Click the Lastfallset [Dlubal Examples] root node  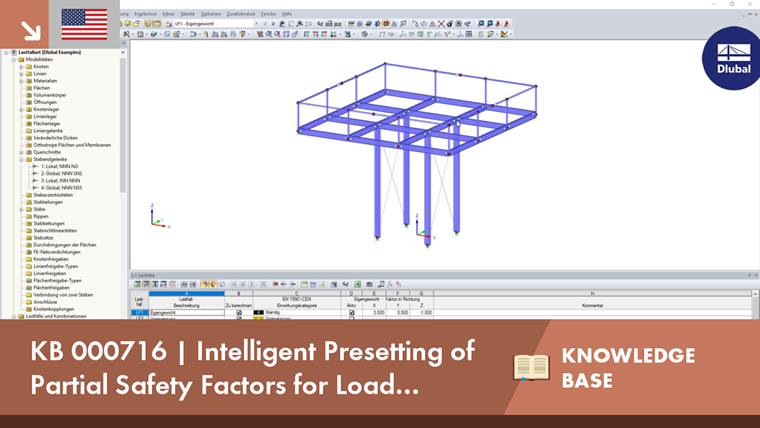coord(49,52)
